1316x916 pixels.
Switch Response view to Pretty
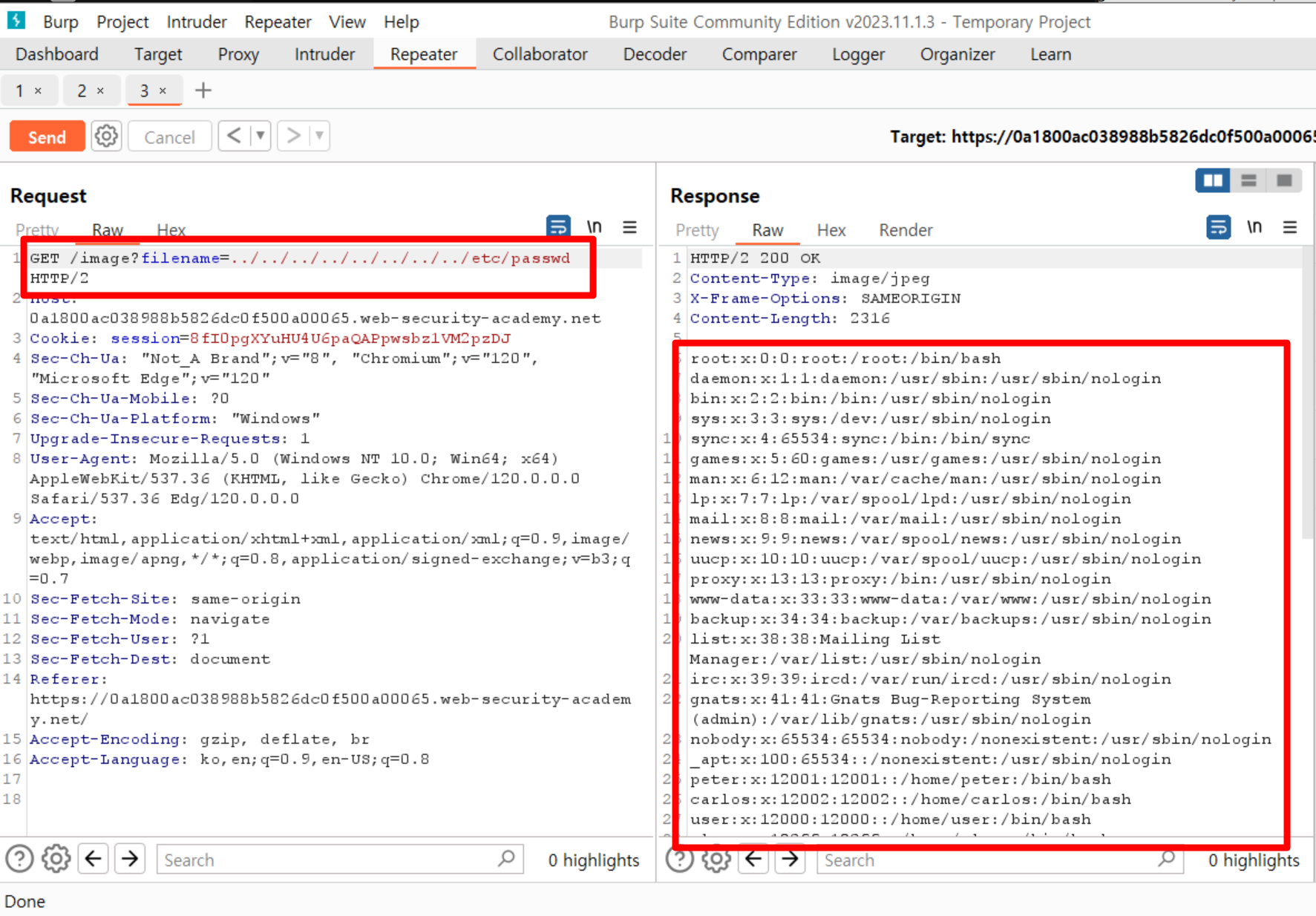[698, 230]
